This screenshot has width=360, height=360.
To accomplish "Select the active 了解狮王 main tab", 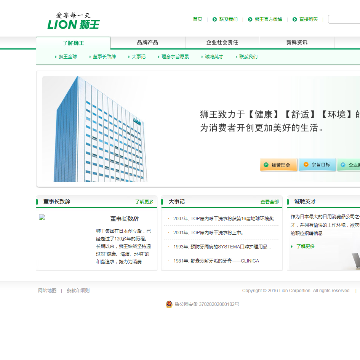I will coord(73,43).
